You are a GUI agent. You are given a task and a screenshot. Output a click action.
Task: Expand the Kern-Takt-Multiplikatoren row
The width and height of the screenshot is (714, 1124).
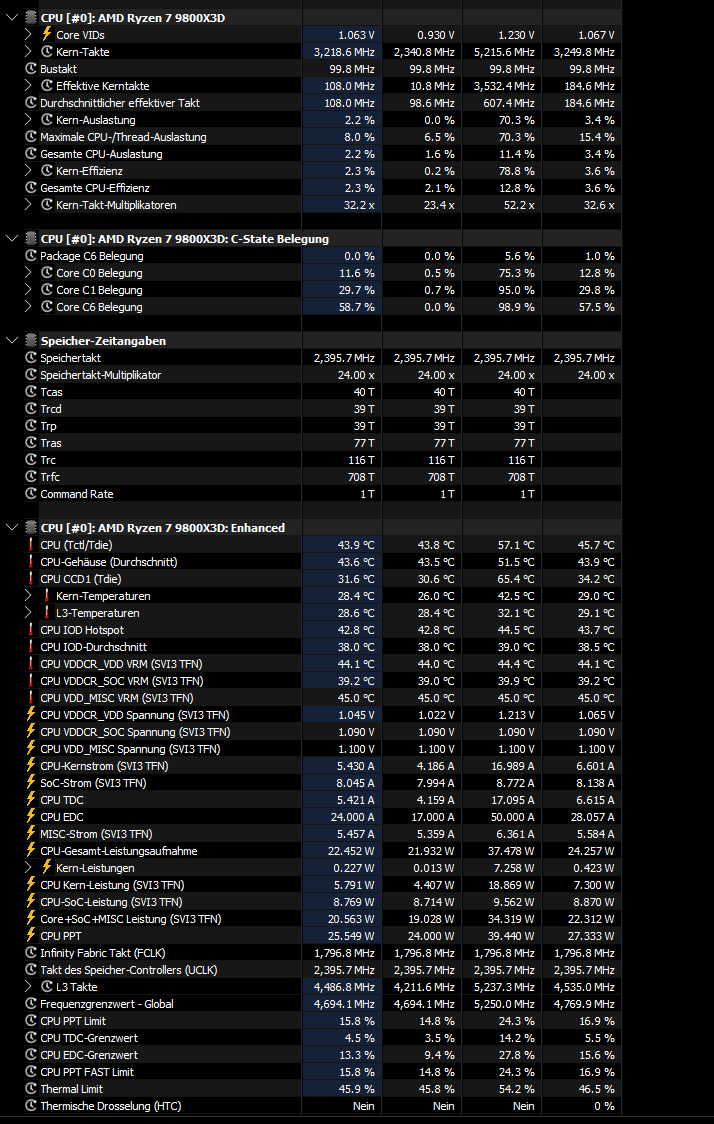pyautogui.click(x=28, y=205)
